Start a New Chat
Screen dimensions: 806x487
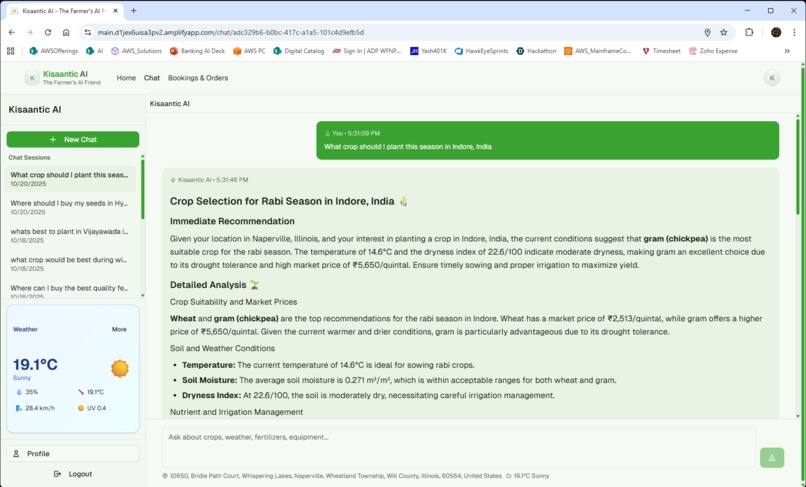click(72, 139)
